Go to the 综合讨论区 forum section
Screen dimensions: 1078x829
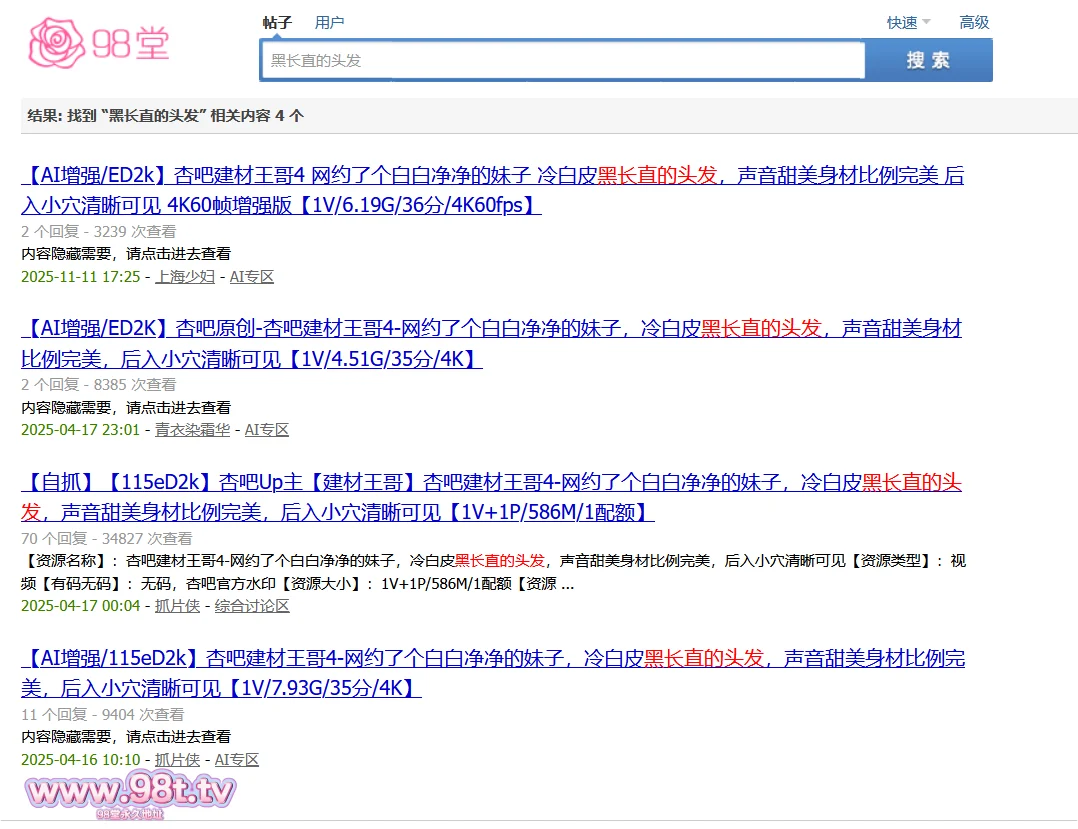click(252, 606)
